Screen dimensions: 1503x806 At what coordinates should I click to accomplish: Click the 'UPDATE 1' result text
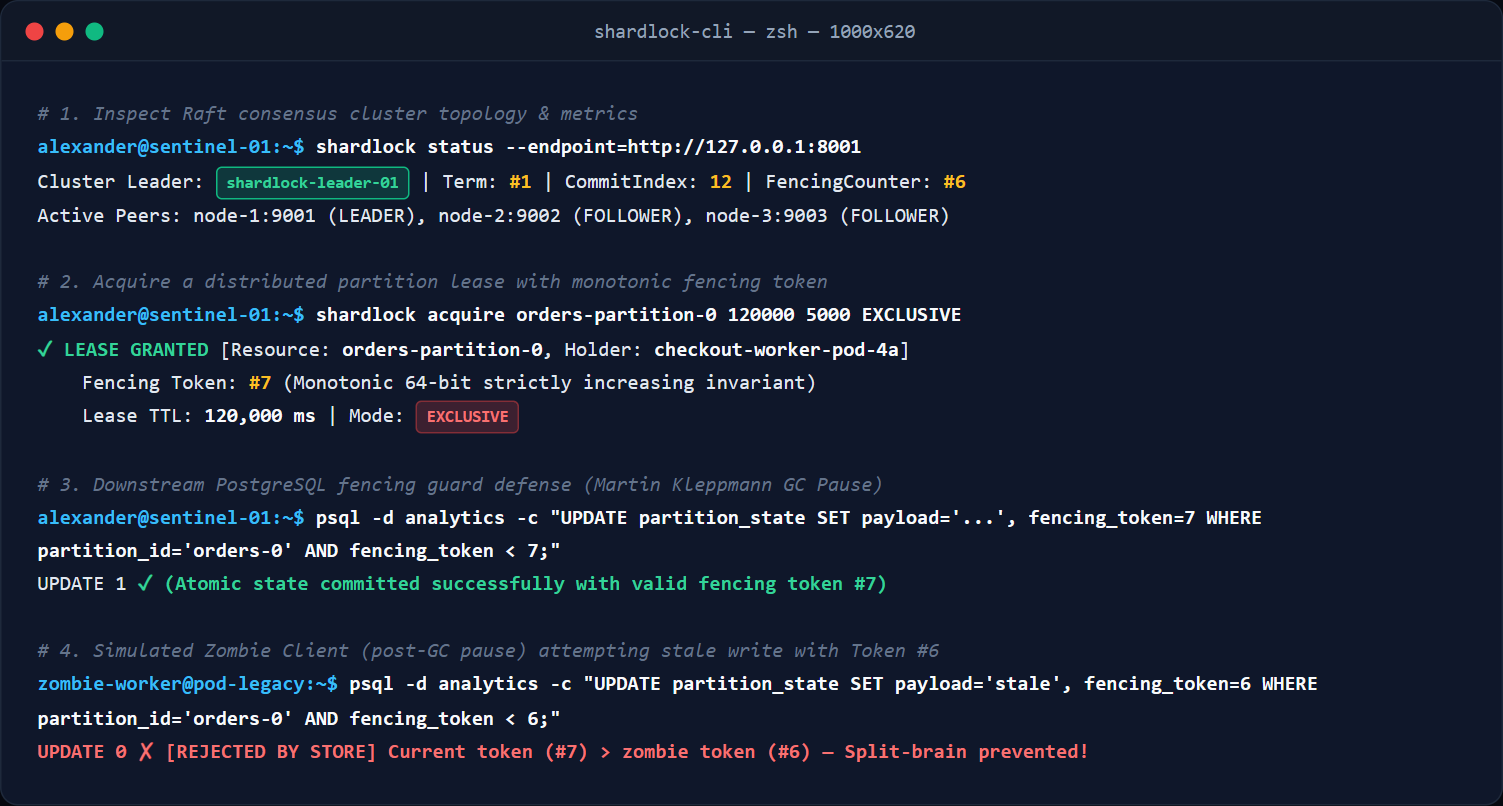(81, 584)
